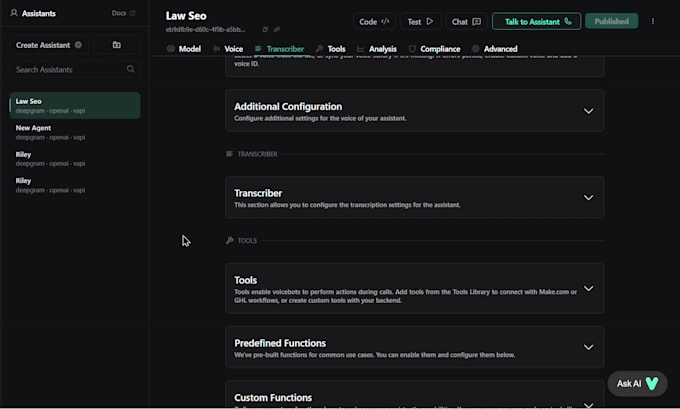Switch to the Advanced tab

(x=495, y=49)
